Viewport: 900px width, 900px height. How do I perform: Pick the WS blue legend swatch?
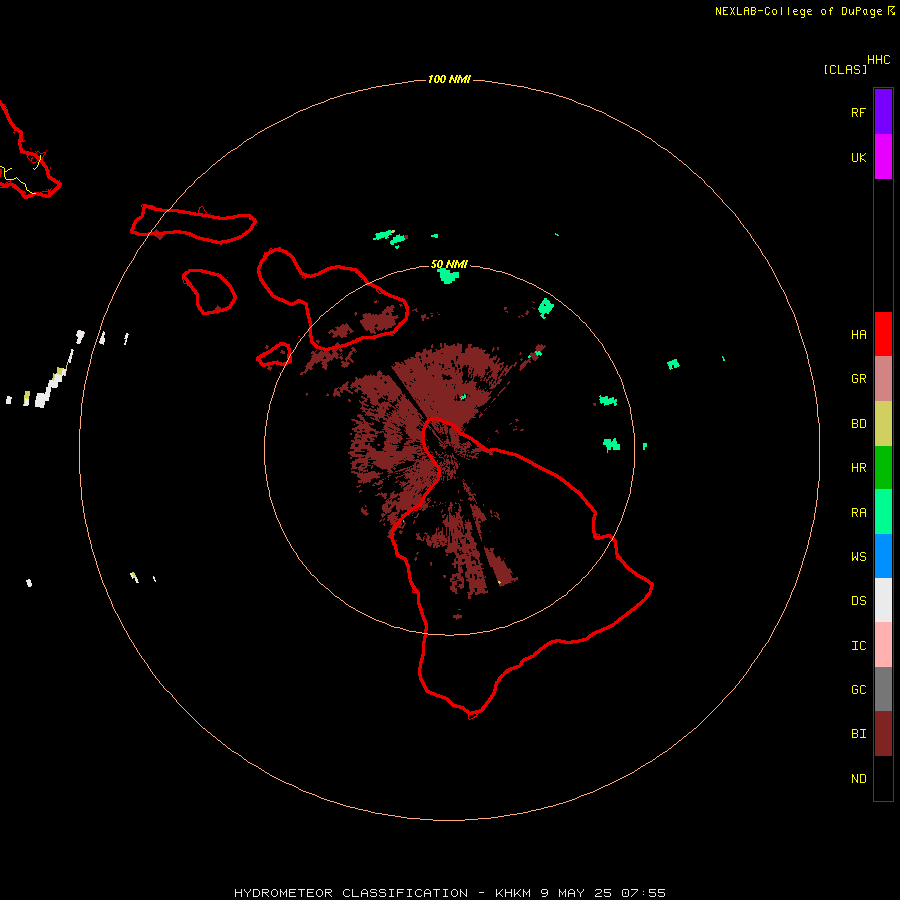click(883, 556)
